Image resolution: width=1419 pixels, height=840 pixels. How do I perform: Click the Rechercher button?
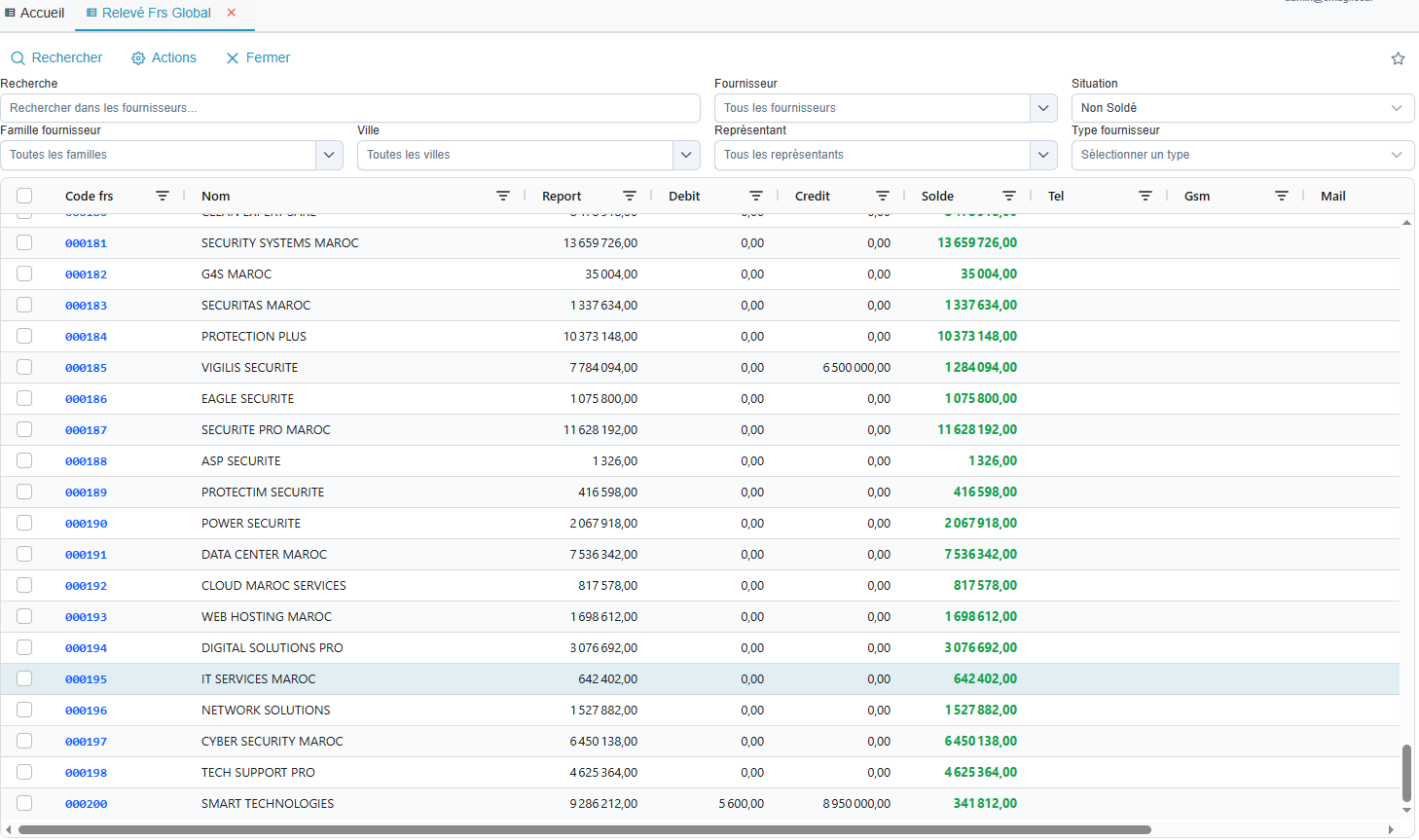click(x=56, y=57)
